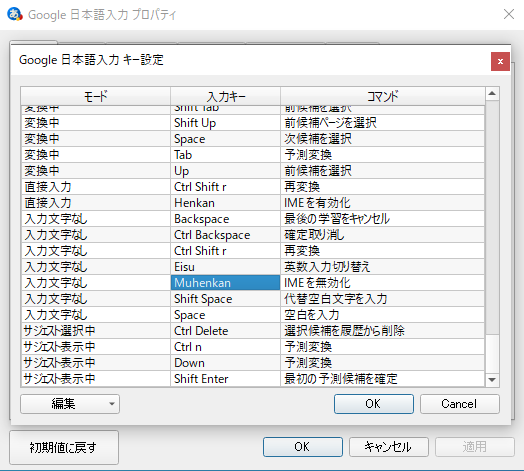Select the 英数入力切り替え command cell

click(x=383, y=267)
